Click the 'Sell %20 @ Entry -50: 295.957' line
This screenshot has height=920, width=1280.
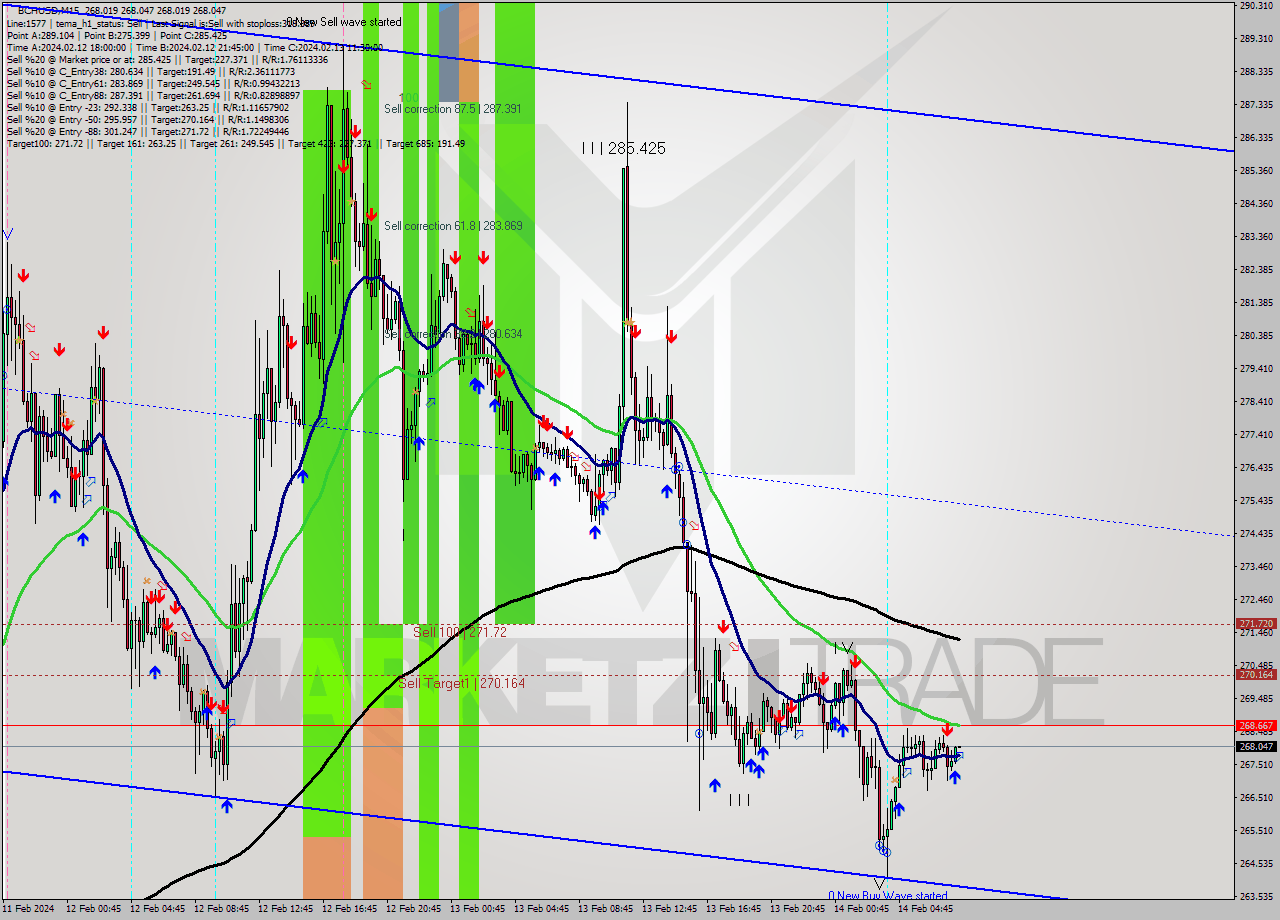click(x=147, y=119)
